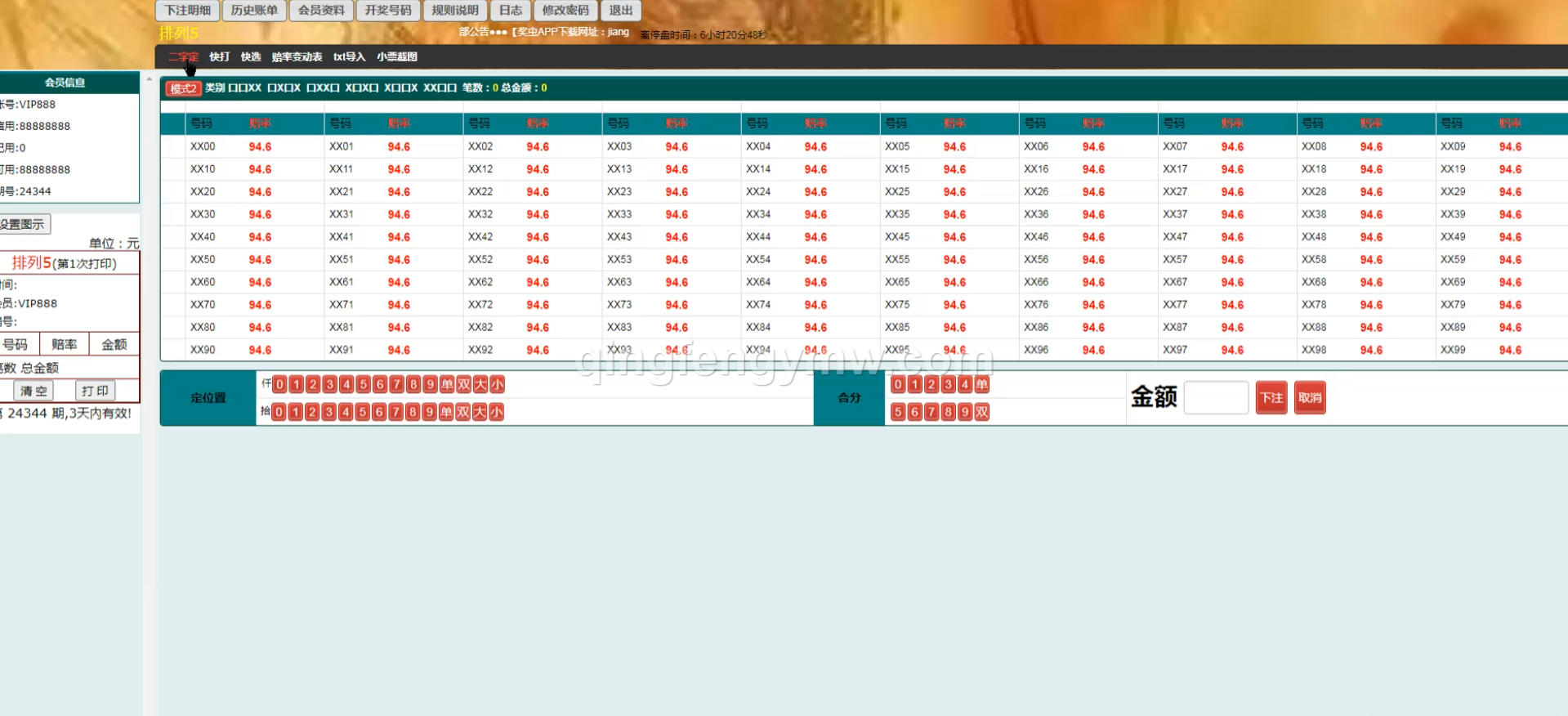Screen dimensions: 1568x716
Task: Toggle 双 in the 合分 section
Action: (981, 412)
